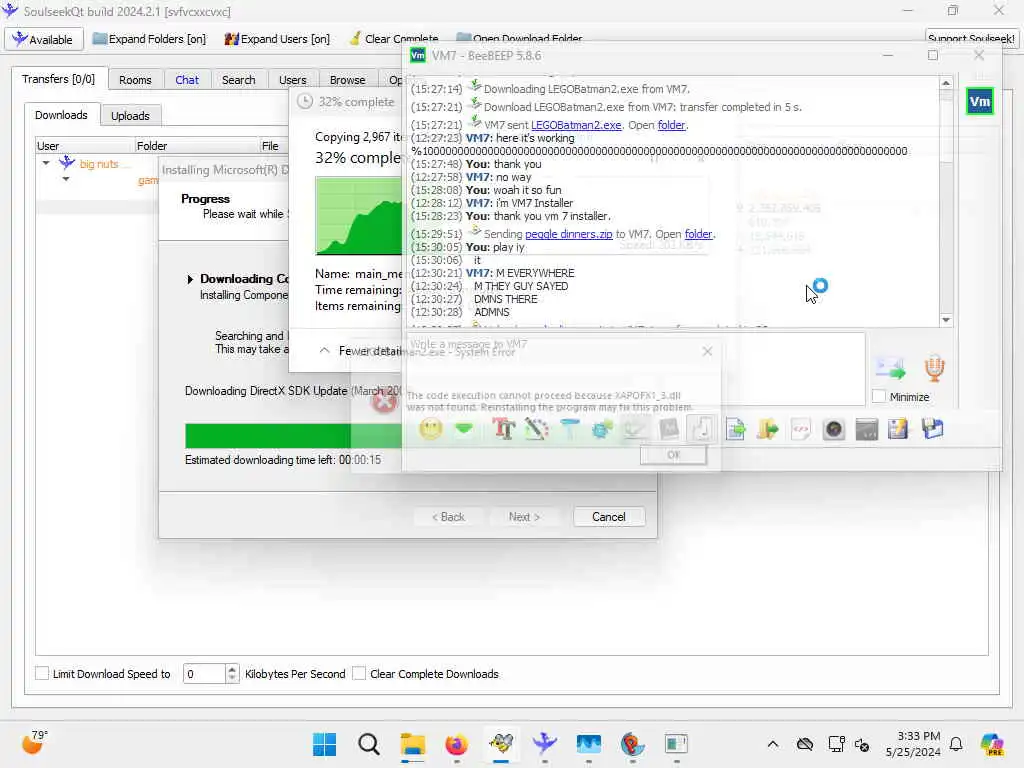Click the blue floppy disks save icon

coord(933,429)
